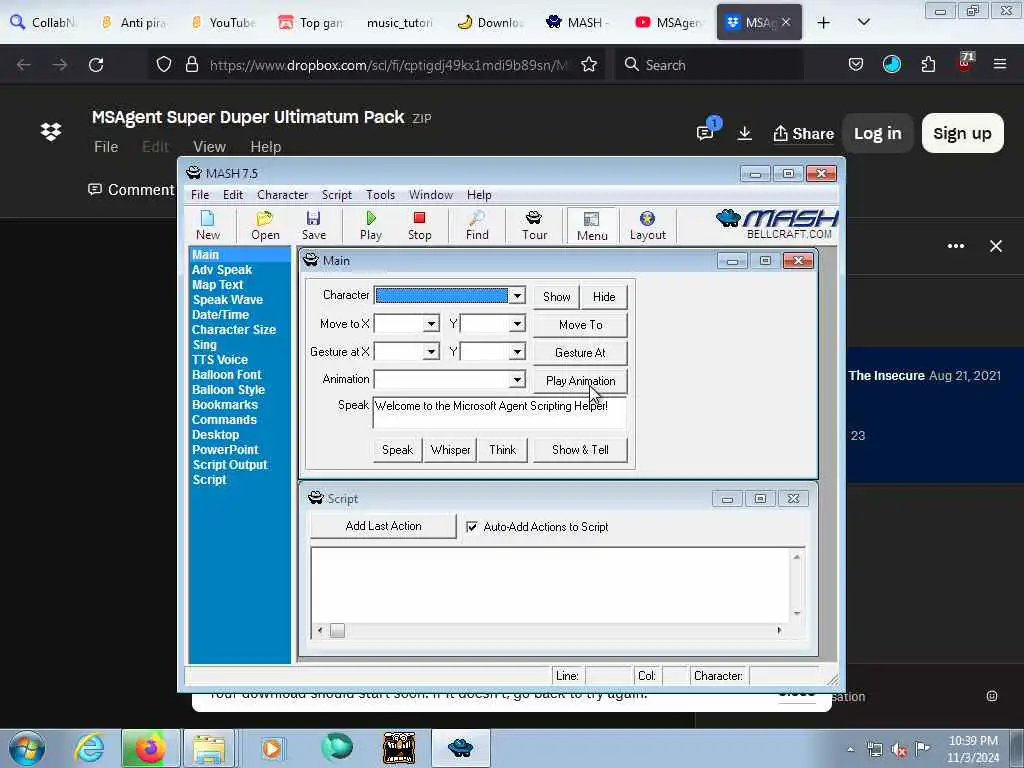The image size is (1024, 768).
Task: Switch to the MASH browser tab
Action: 577,23
